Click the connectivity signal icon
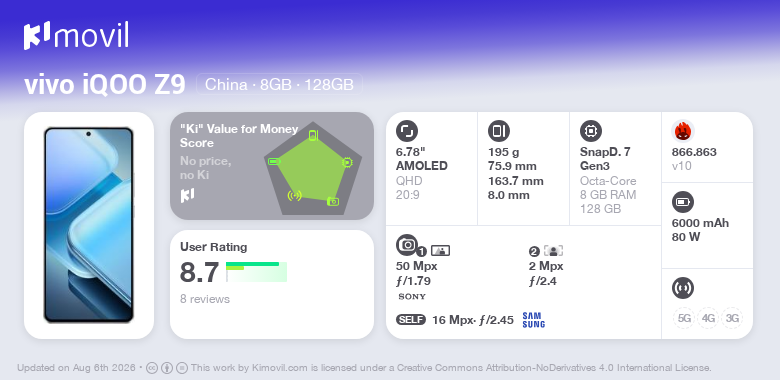780x380 pixels. coord(682,288)
